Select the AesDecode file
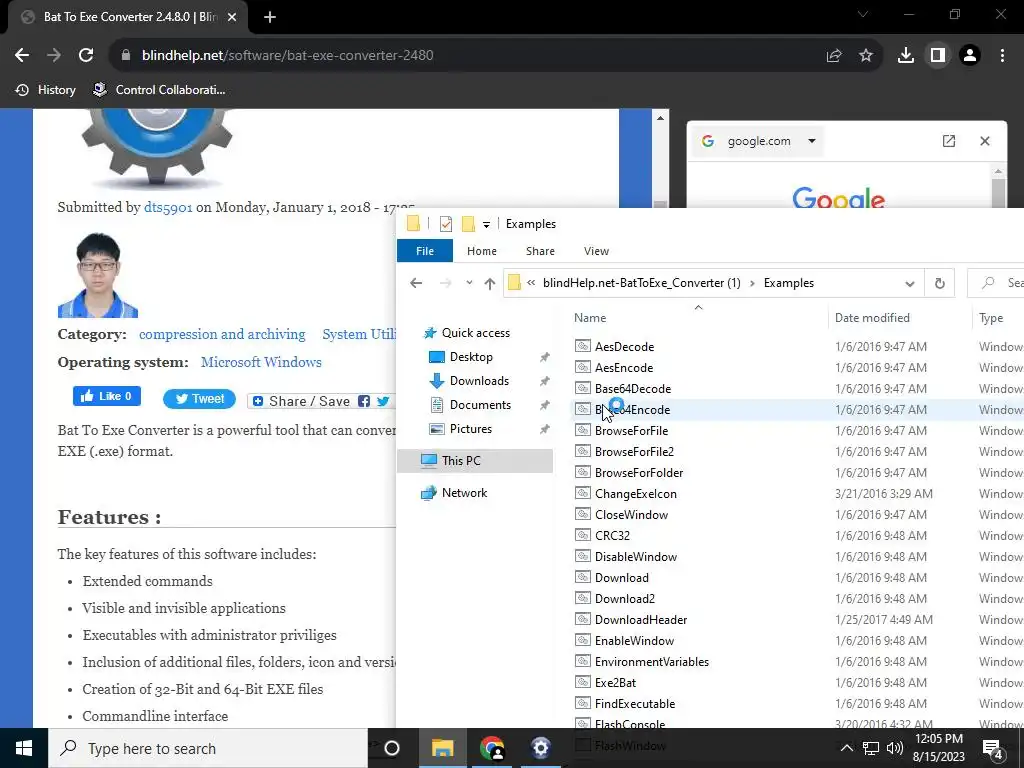 (624, 347)
